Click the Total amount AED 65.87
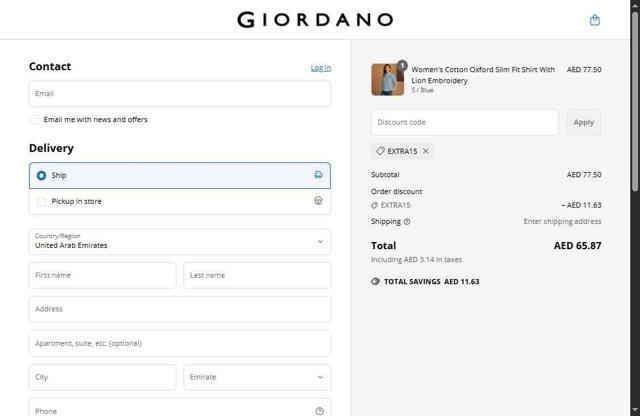The image size is (640, 416). 578,246
